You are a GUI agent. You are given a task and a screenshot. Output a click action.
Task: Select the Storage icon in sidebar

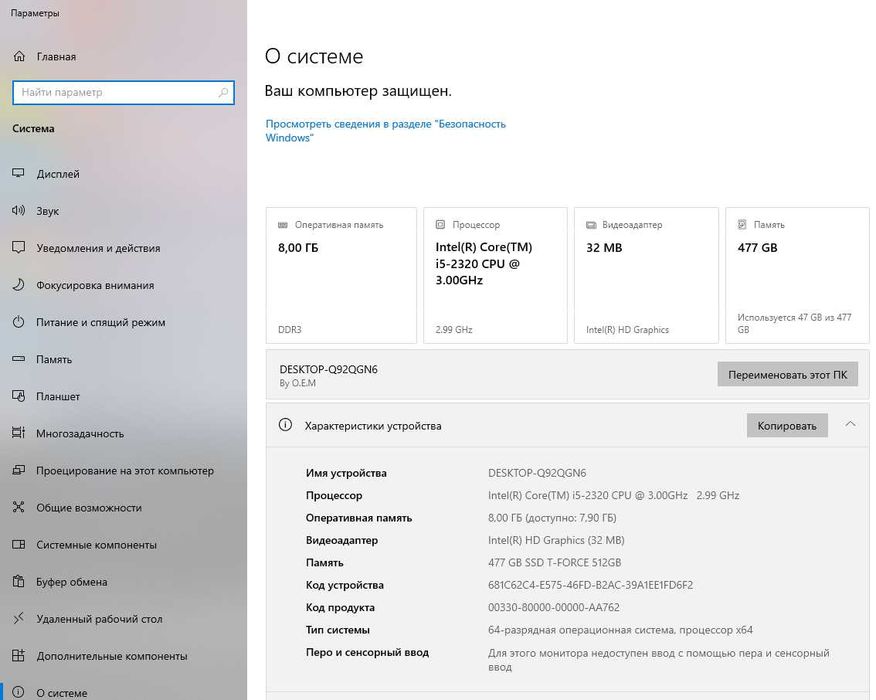(x=18, y=359)
